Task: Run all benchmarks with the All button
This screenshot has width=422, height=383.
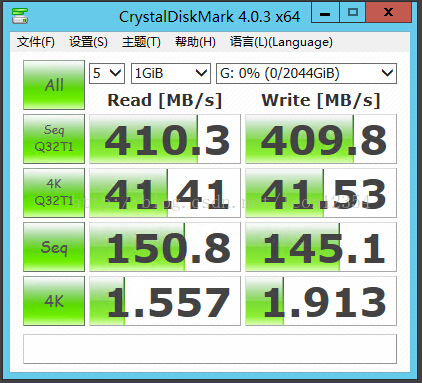Action: pyautogui.click(x=54, y=85)
